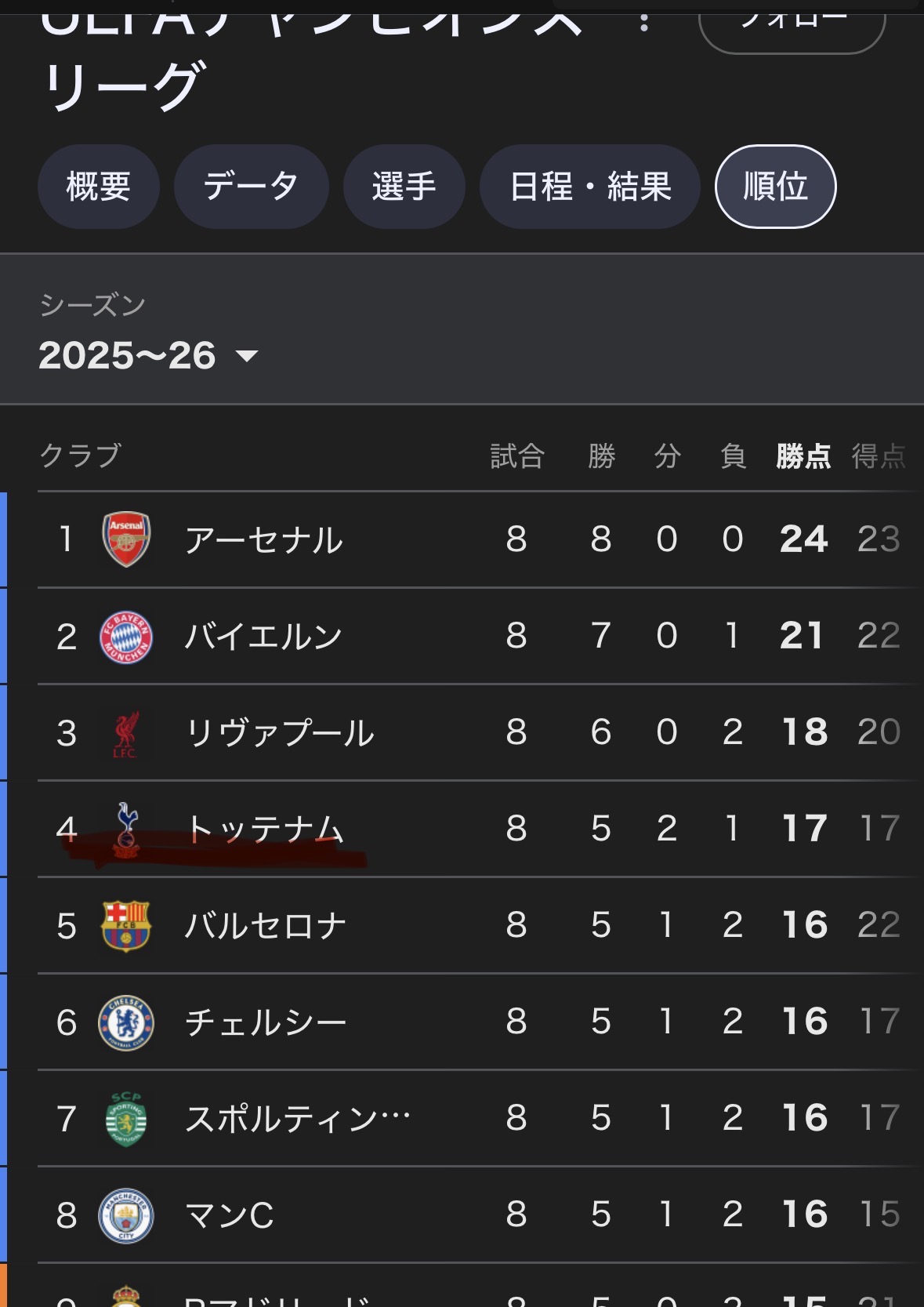Screen dimensions: 924x1307
Task: Select the 順位 standings tab
Action: (775, 187)
